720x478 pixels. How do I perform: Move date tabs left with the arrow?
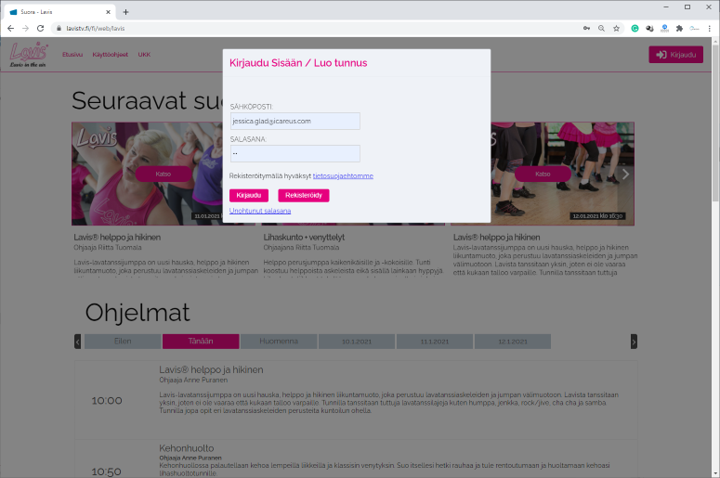(78, 342)
